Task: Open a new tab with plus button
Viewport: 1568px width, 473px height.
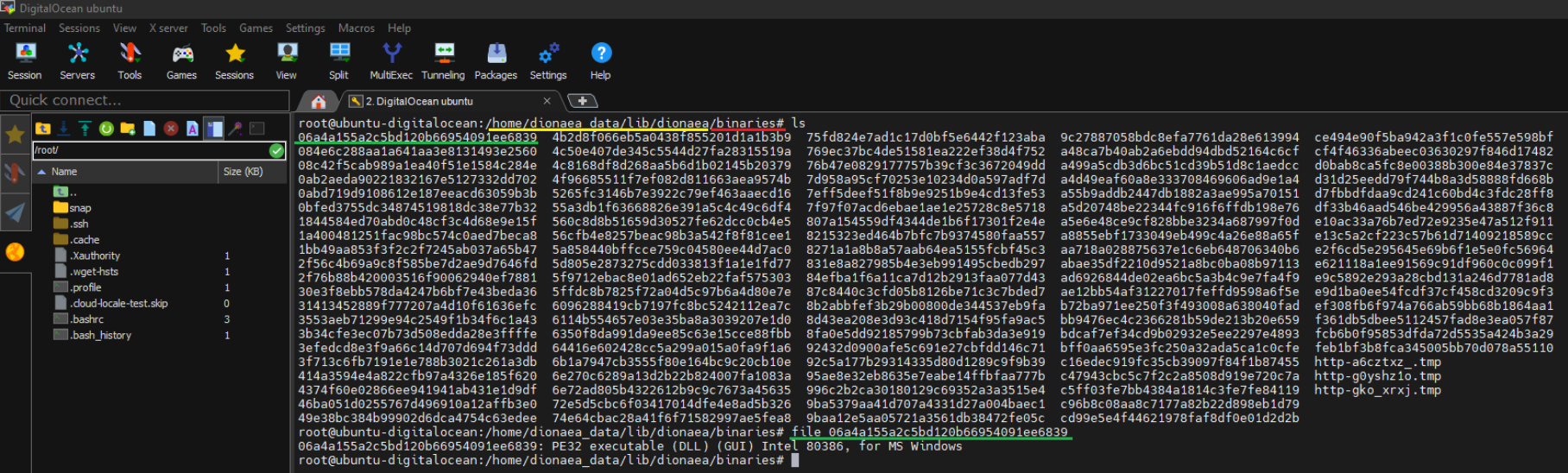Action: click(582, 101)
